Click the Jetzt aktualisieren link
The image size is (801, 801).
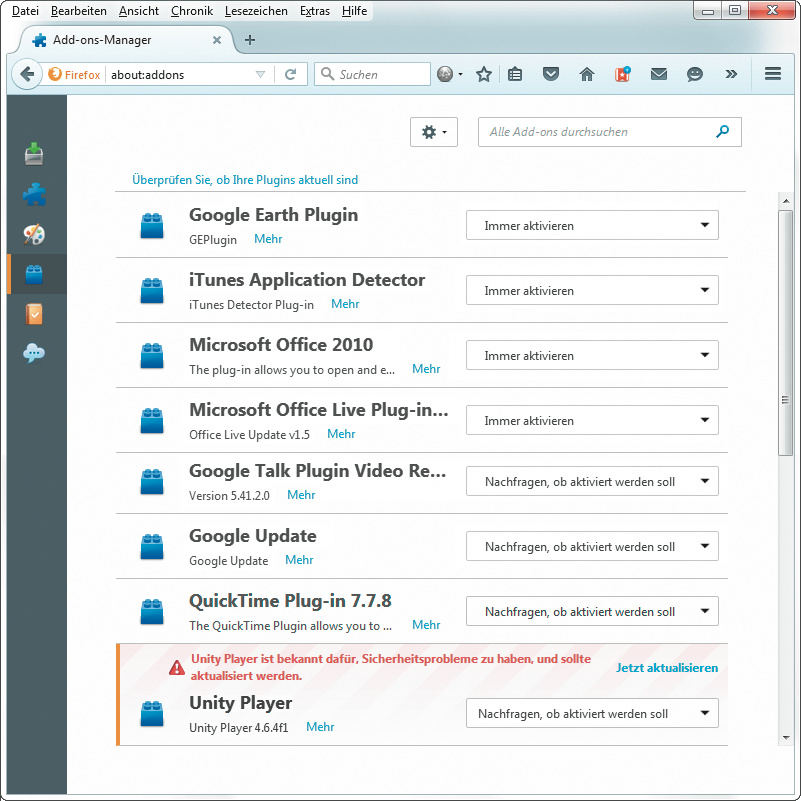(667, 668)
